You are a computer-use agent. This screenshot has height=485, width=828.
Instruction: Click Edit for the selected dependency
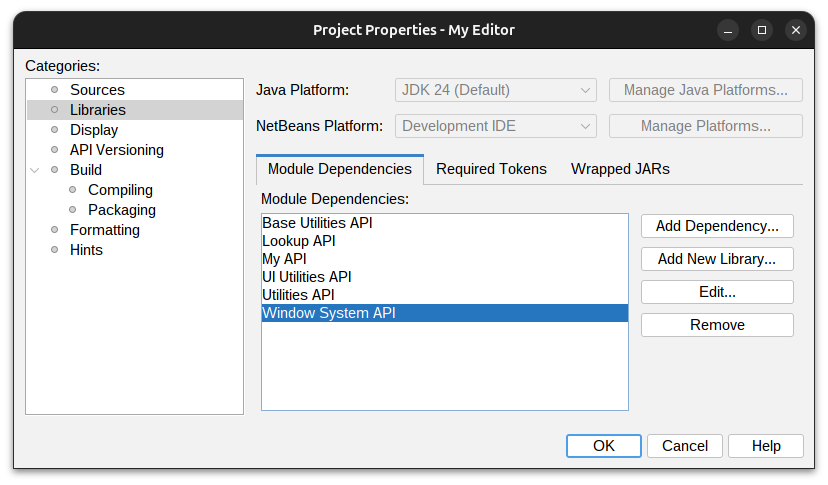[717, 292]
